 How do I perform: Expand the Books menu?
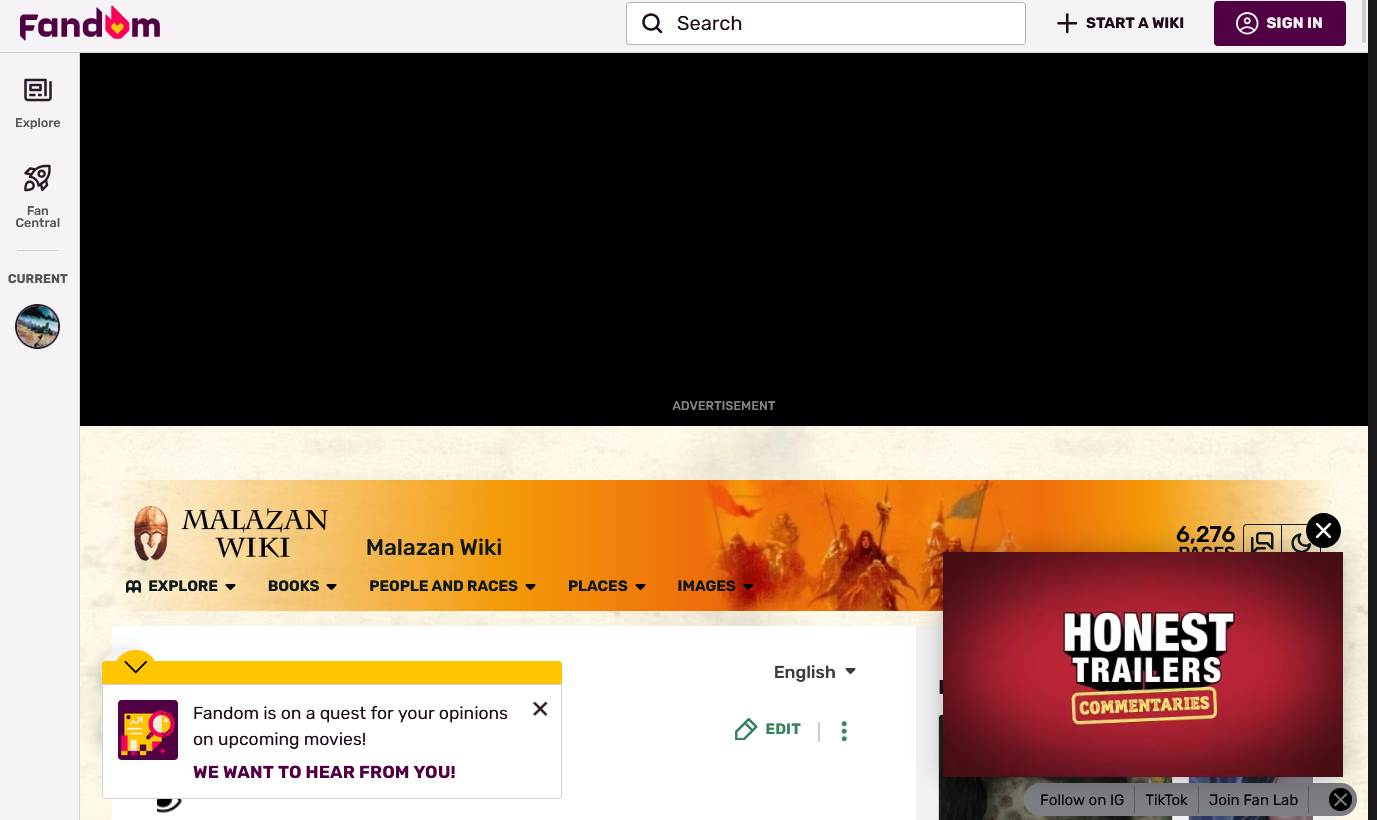click(302, 586)
